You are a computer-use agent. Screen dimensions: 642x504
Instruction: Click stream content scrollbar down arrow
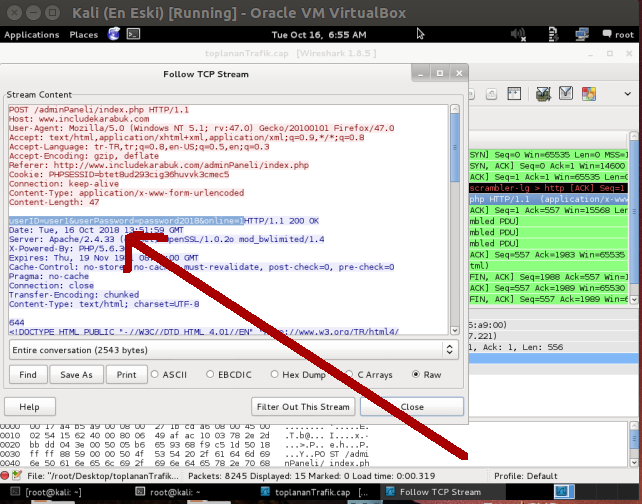coord(454,330)
